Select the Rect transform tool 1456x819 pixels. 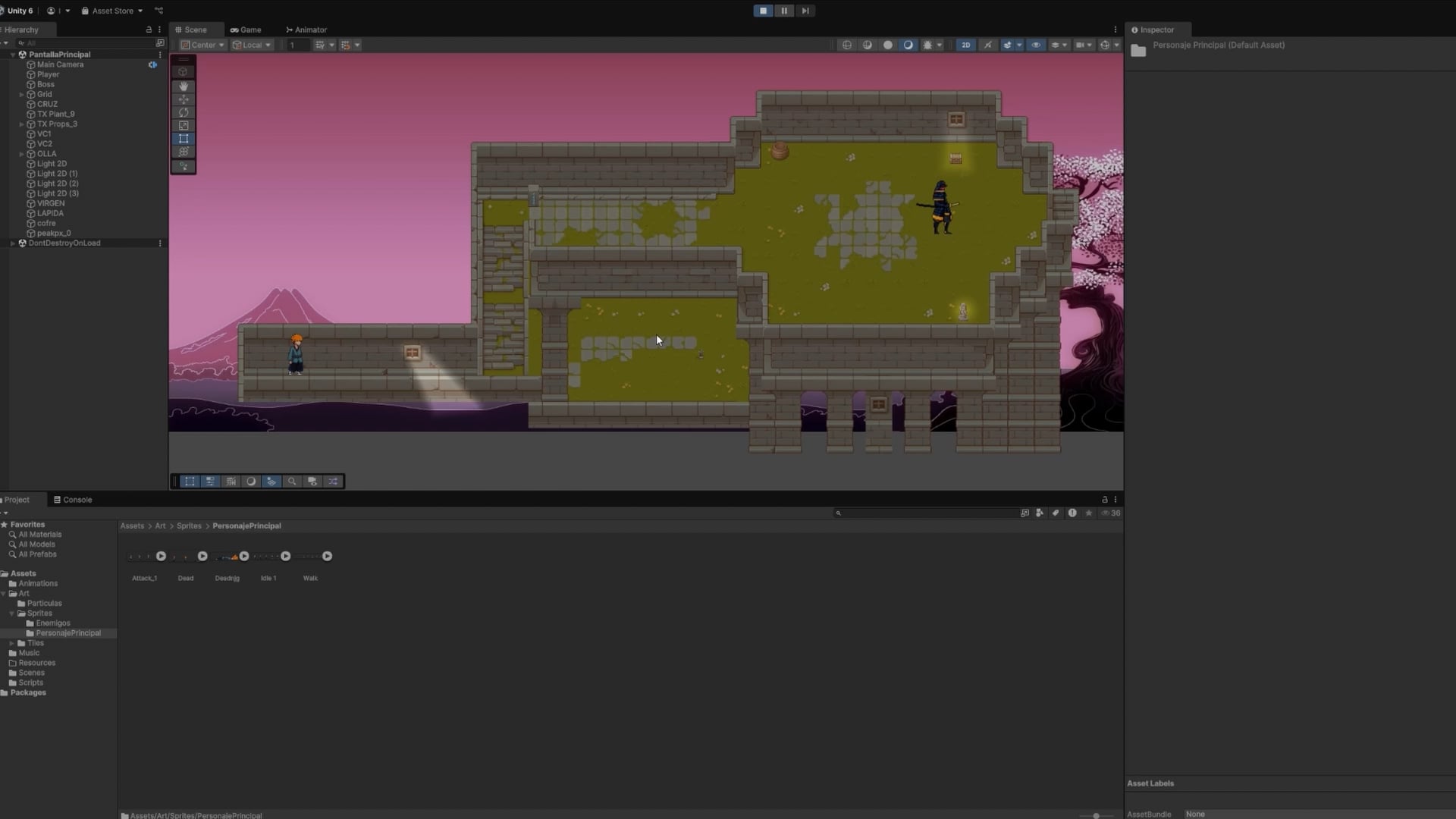[x=184, y=139]
